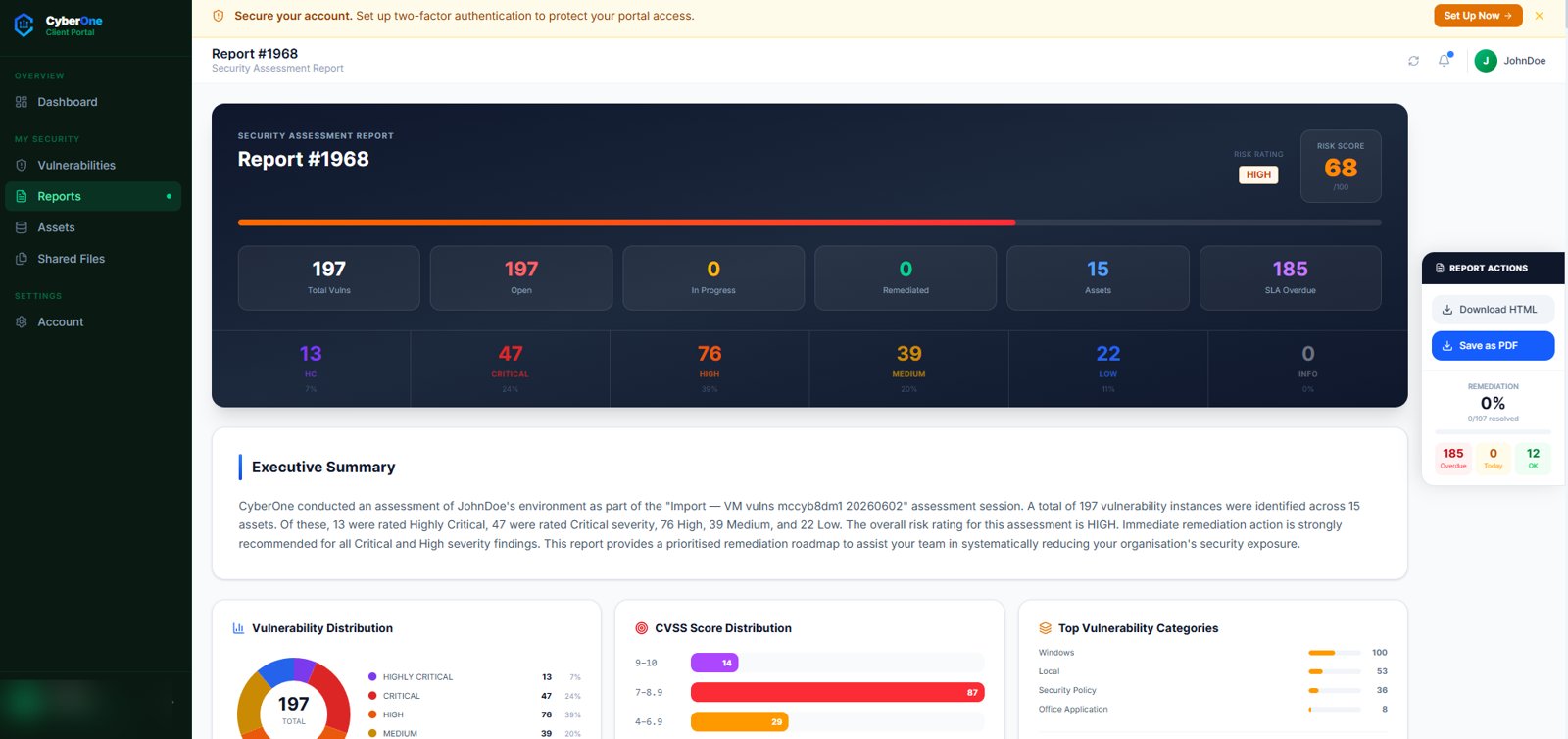
Task: Click the Vulnerability Distribution chart icon
Action: (x=238, y=628)
